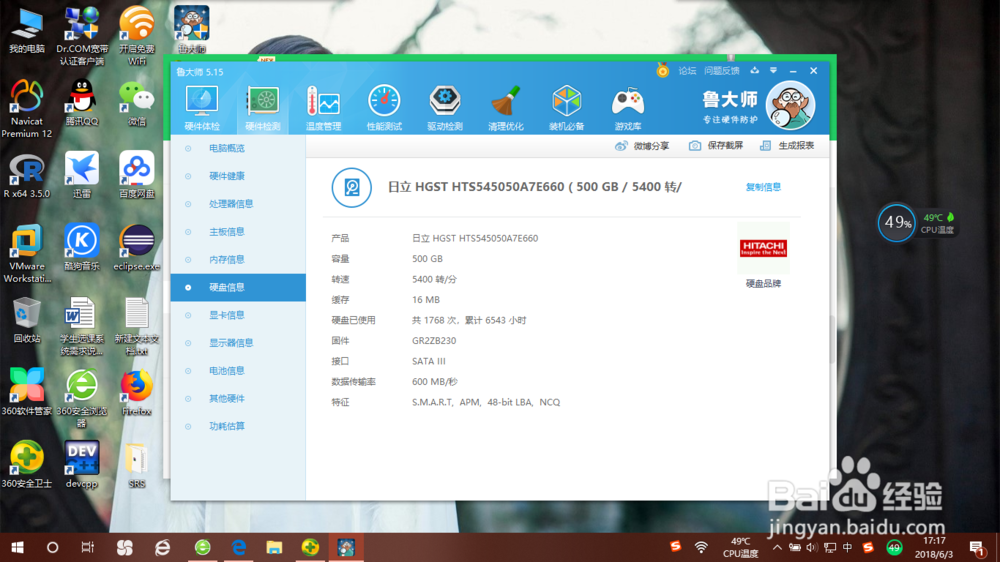Click 复制信息 copy info link
This screenshot has width=1000, height=562.
coord(763,187)
